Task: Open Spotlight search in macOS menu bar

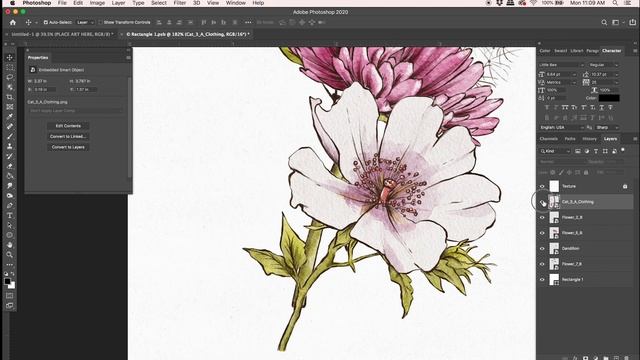Action: [x=615, y=3]
